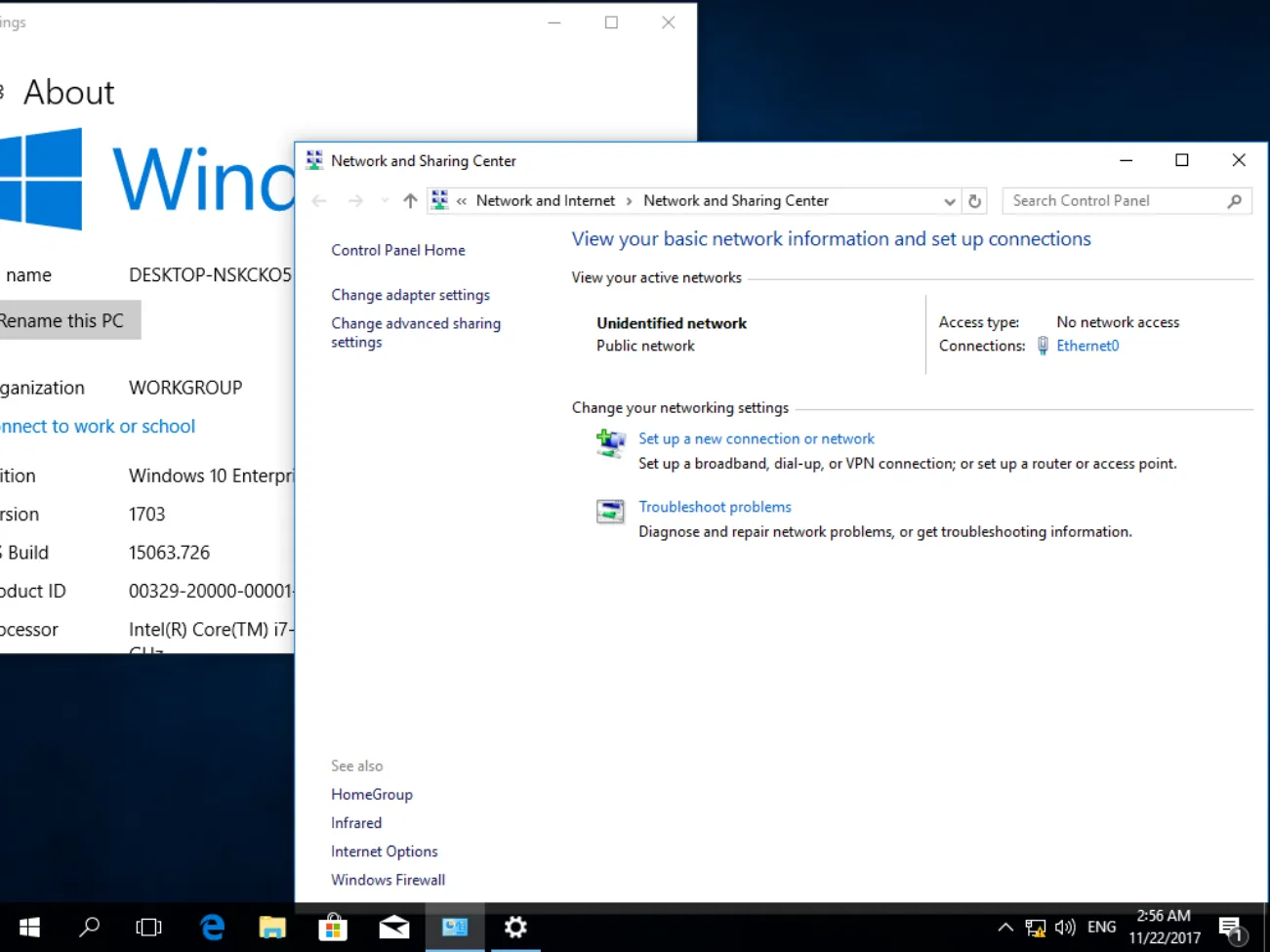Go up one level with up arrow
Image resolution: width=1270 pixels, height=952 pixels.
click(410, 201)
